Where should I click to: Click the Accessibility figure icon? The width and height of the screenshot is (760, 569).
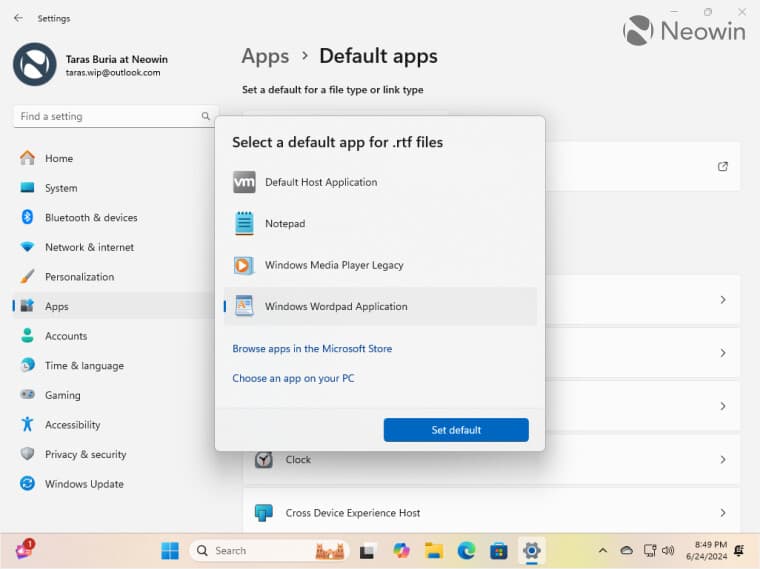pos(28,424)
